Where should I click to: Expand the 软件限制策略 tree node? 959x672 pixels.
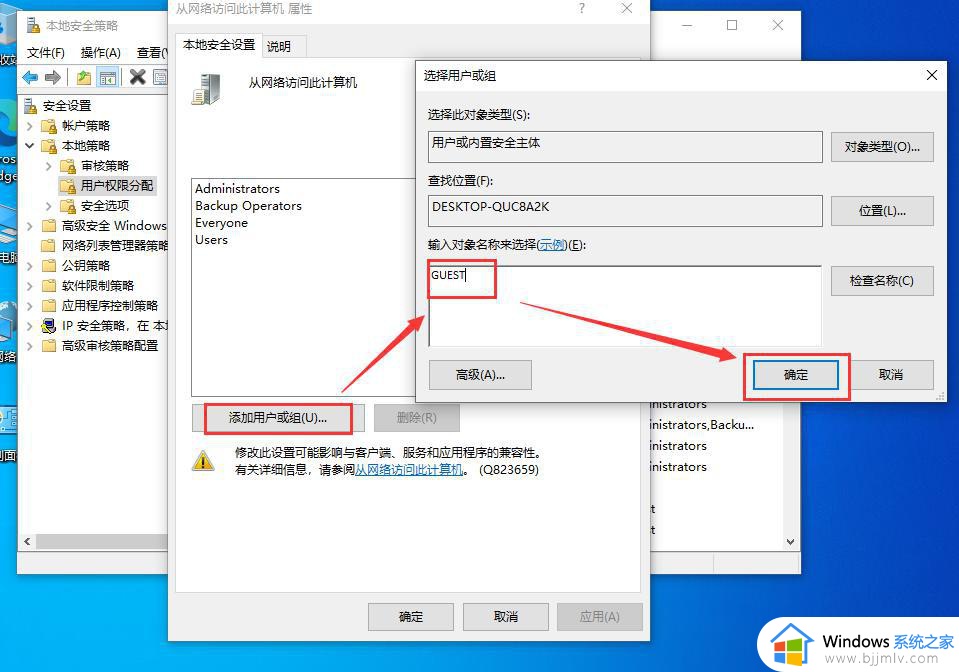[x=29, y=286]
